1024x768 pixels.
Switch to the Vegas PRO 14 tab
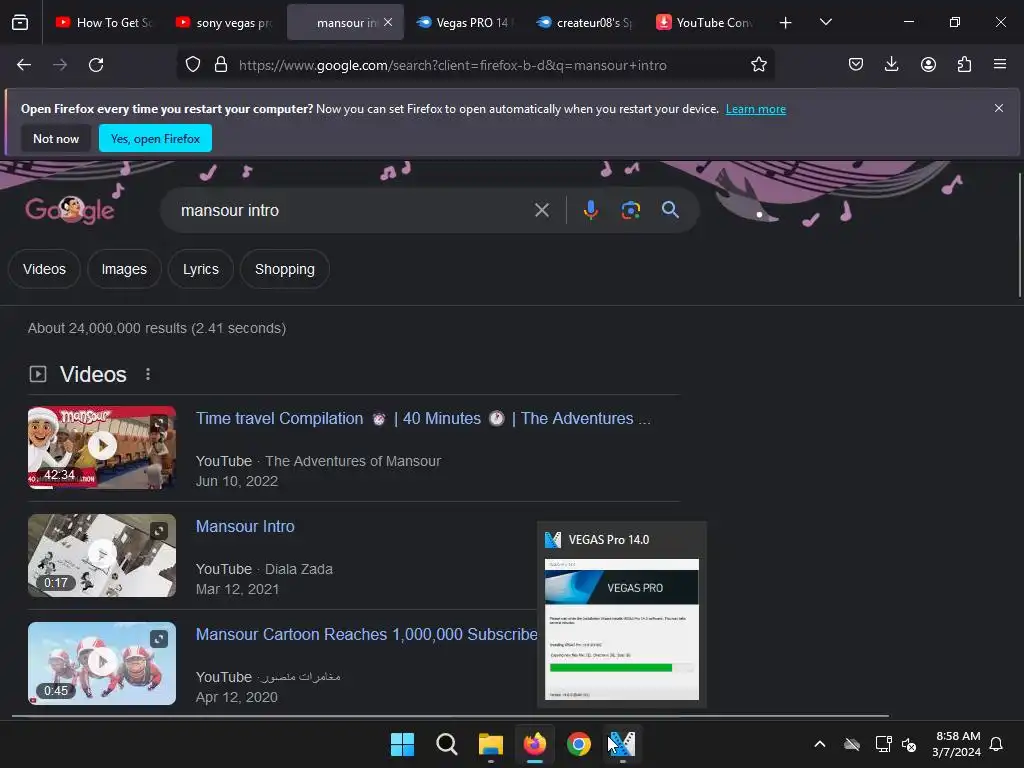(x=464, y=22)
